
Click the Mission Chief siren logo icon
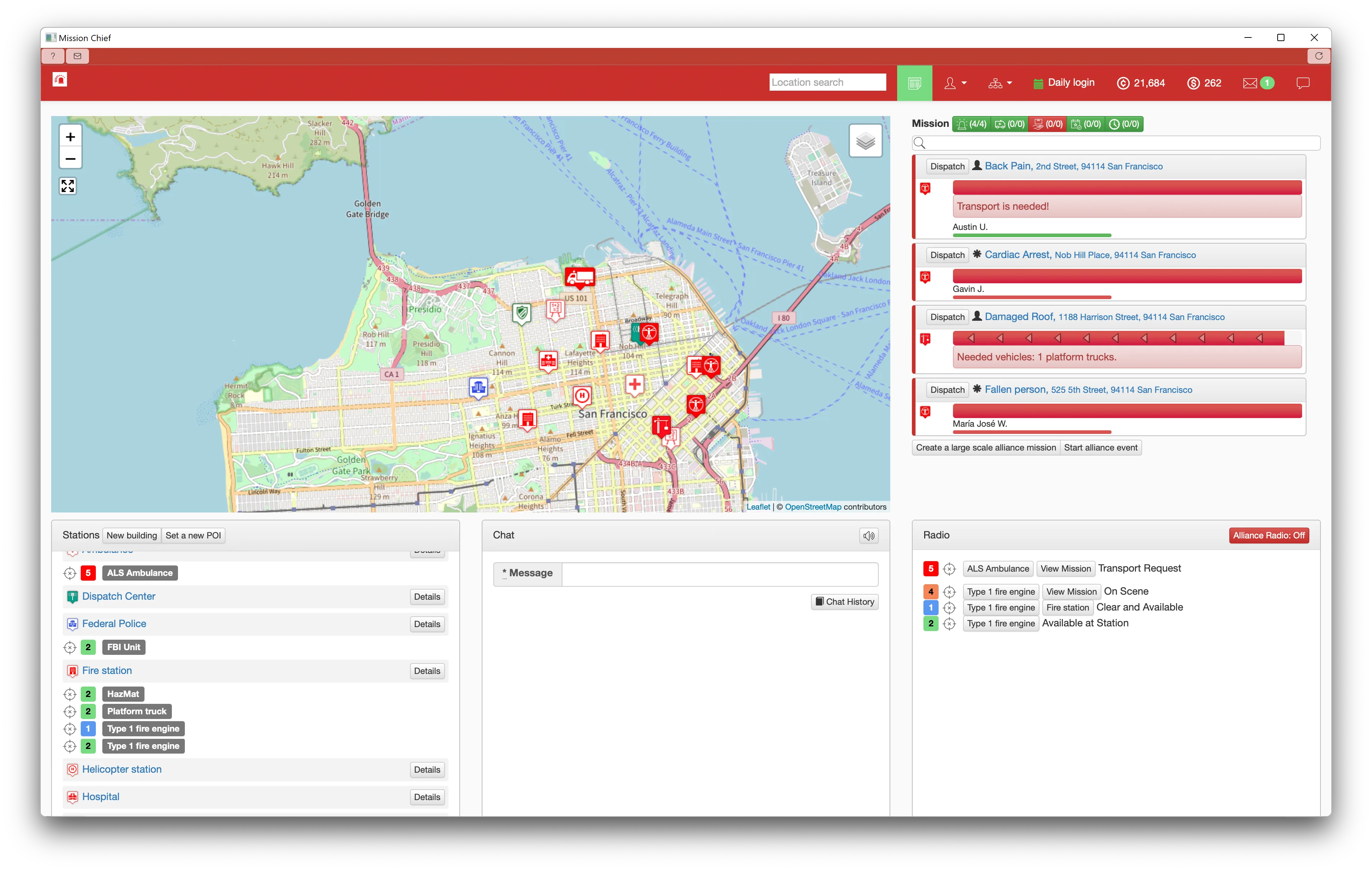coord(60,80)
